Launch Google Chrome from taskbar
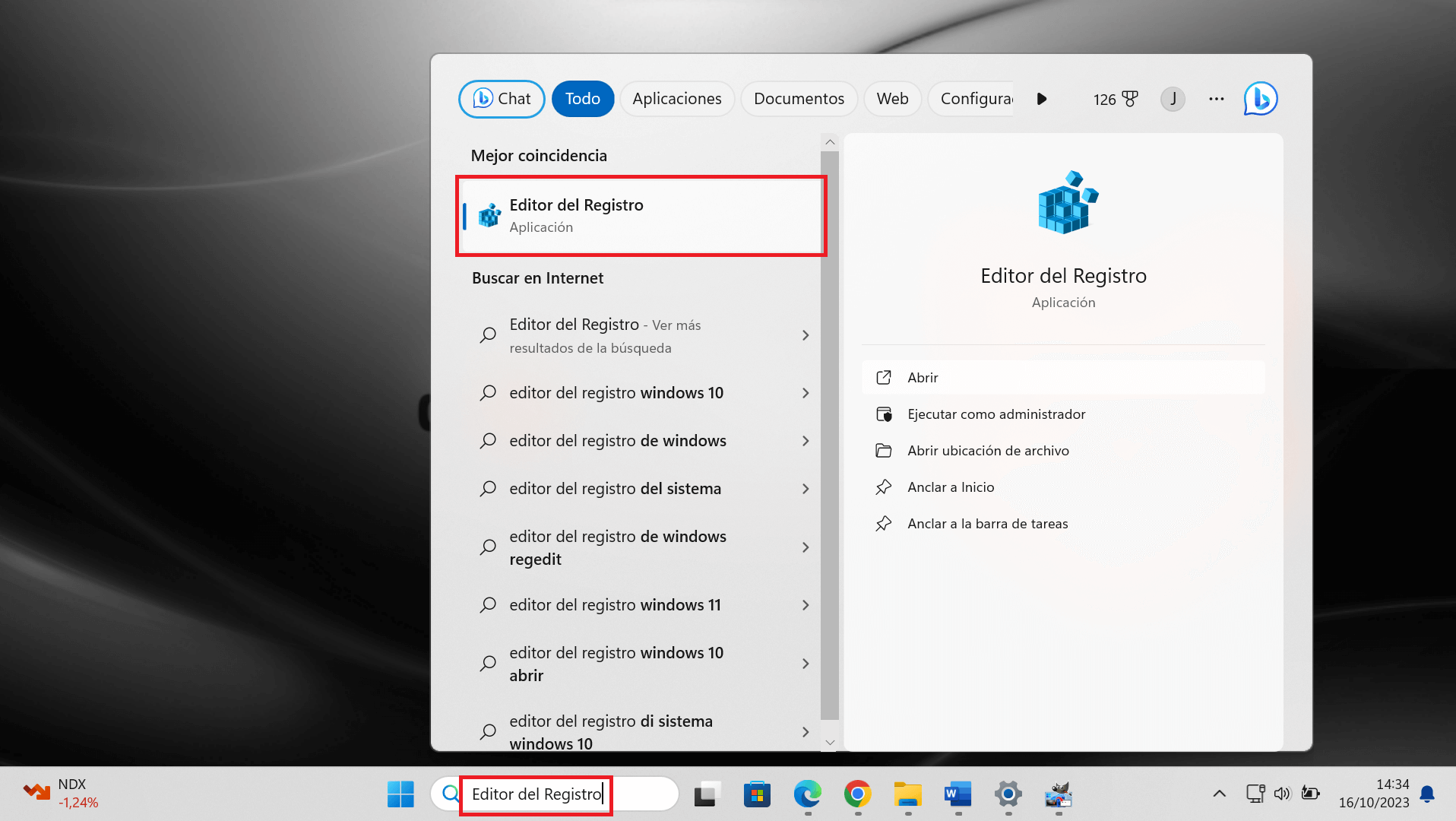 857,794
